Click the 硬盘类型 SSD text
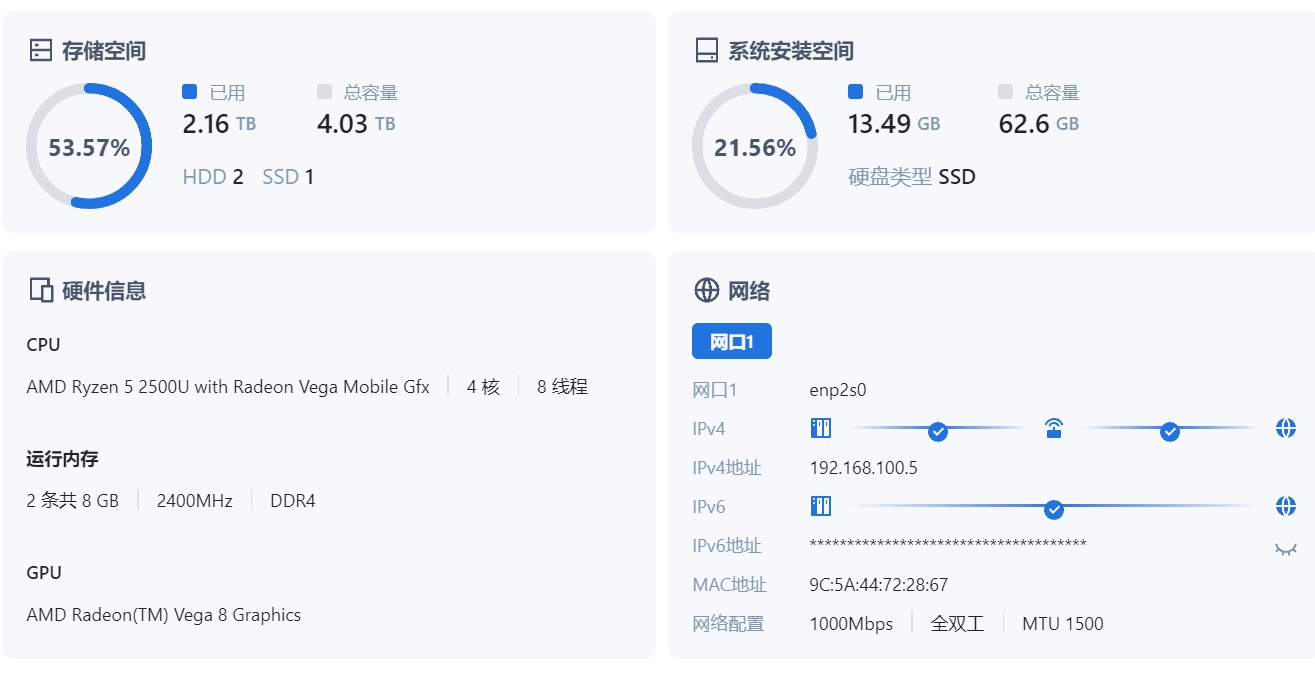 click(912, 177)
